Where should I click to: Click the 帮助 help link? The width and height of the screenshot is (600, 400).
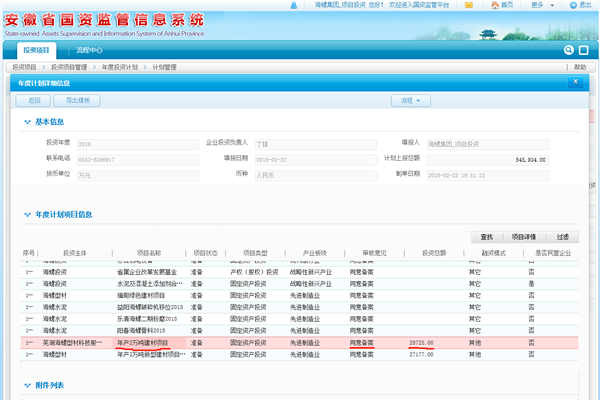579,66
